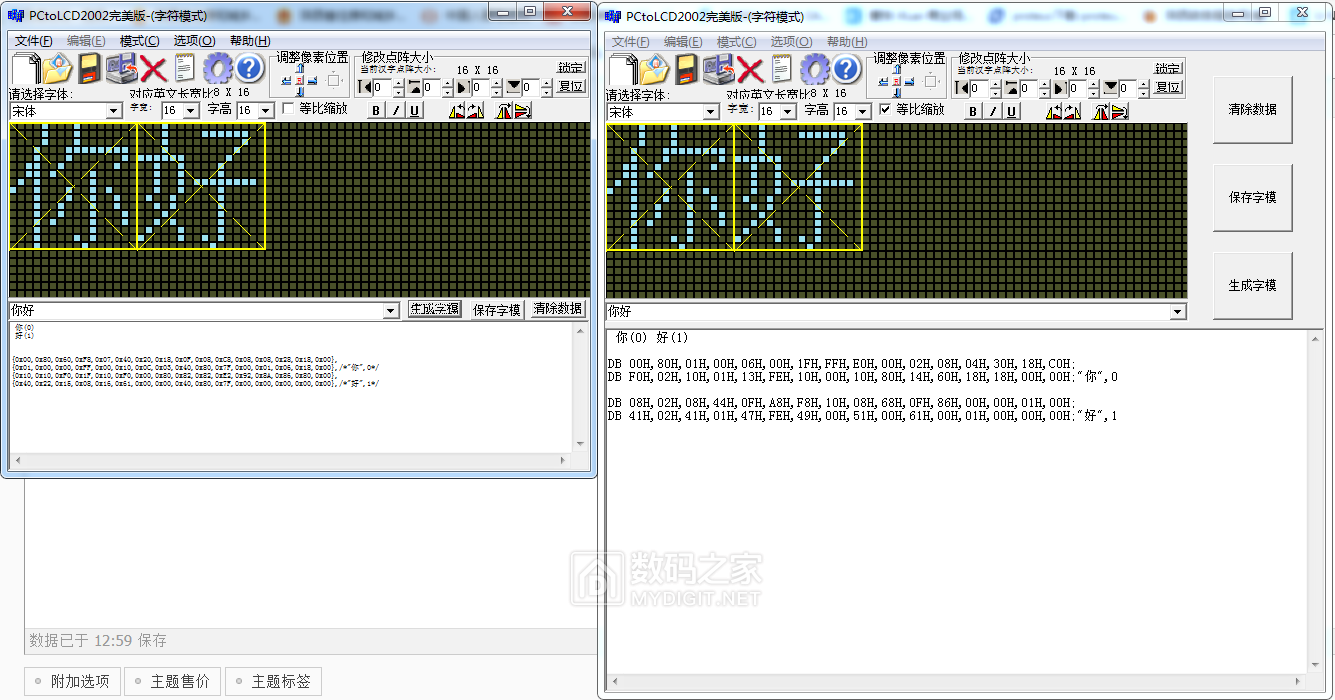This screenshot has height=700, width=1335.
Task: Click red X delete icon in left window
Action: tap(153, 69)
